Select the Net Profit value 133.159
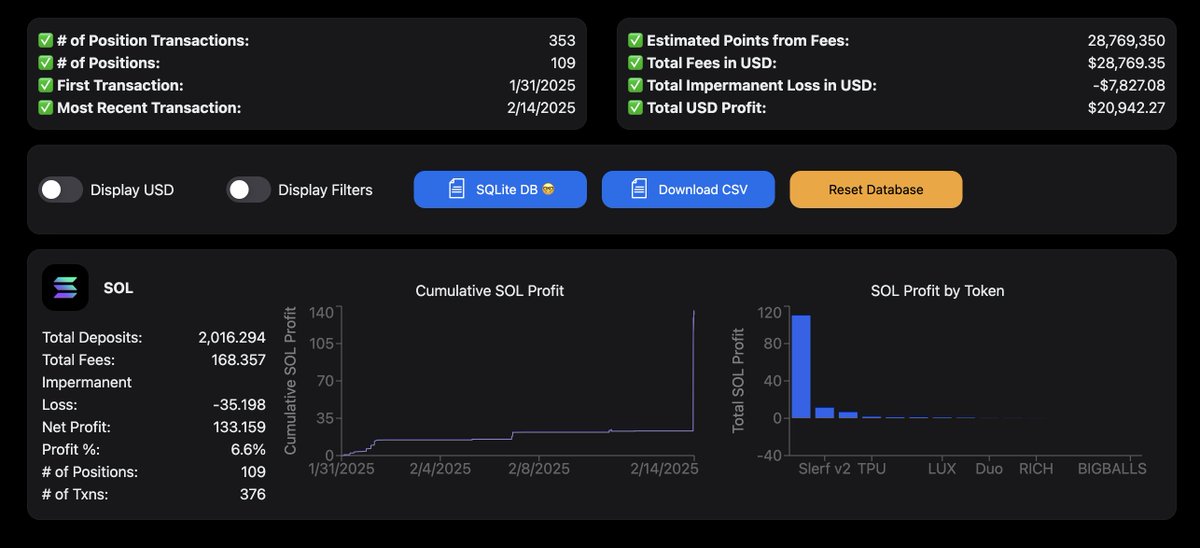Screen dimensions: 1200x548 239,427
